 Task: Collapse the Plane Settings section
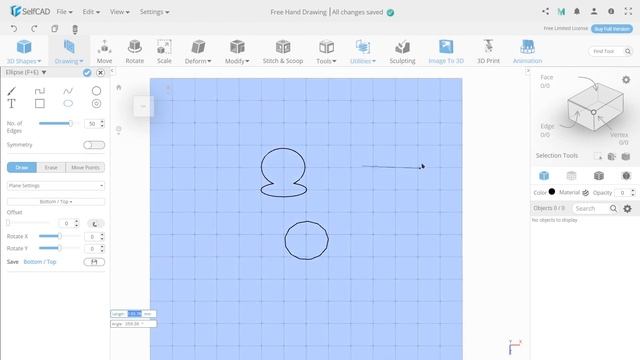pos(56,186)
